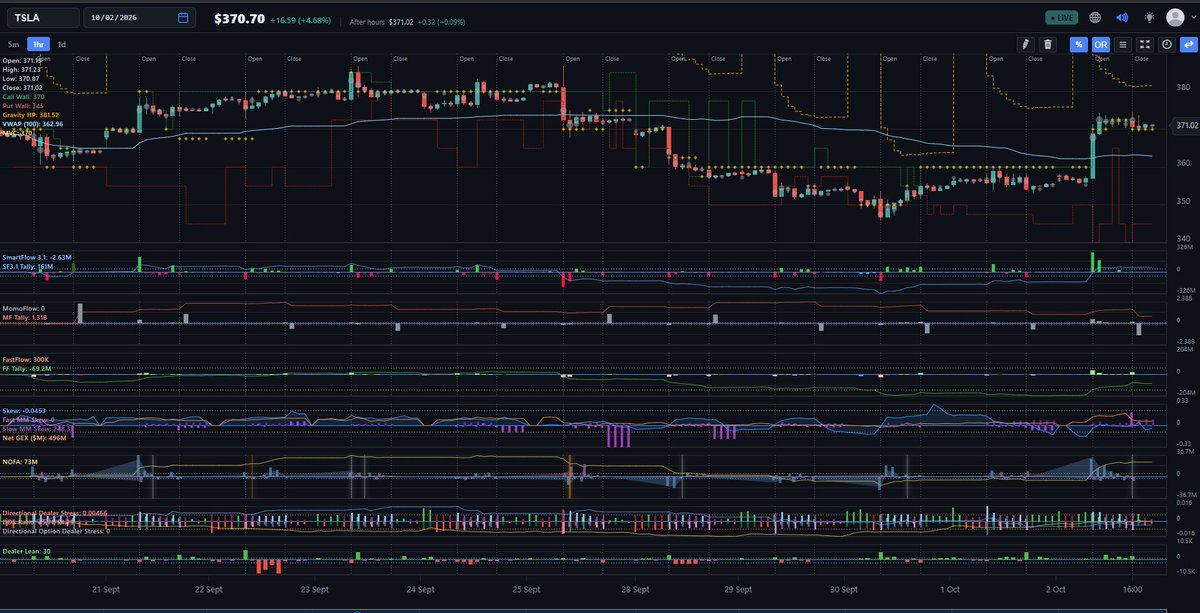
Task: Mute the sound alerts speaker icon
Action: 1122,18
